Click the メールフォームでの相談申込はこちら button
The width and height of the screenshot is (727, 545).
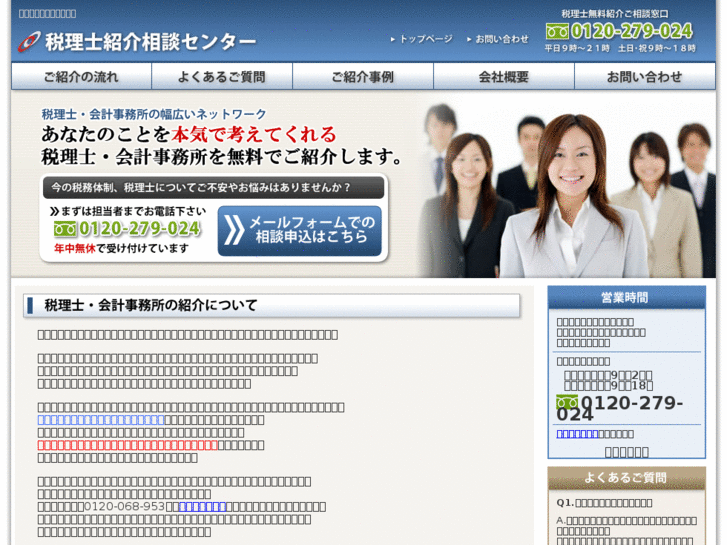(x=300, y=231)
